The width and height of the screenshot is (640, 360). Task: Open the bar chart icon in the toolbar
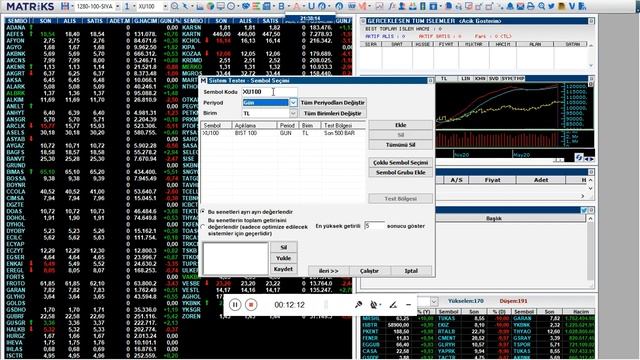click(200, 7)
